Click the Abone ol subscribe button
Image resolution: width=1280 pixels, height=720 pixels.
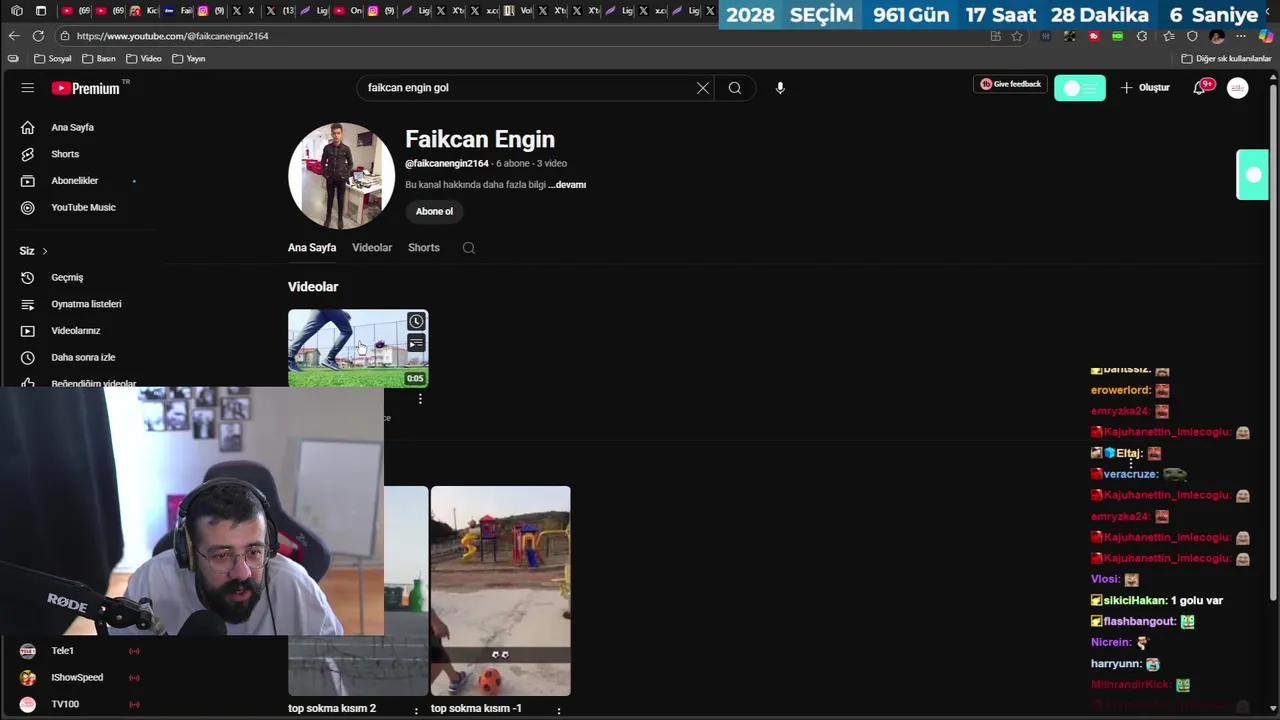[x=434, y=211]
